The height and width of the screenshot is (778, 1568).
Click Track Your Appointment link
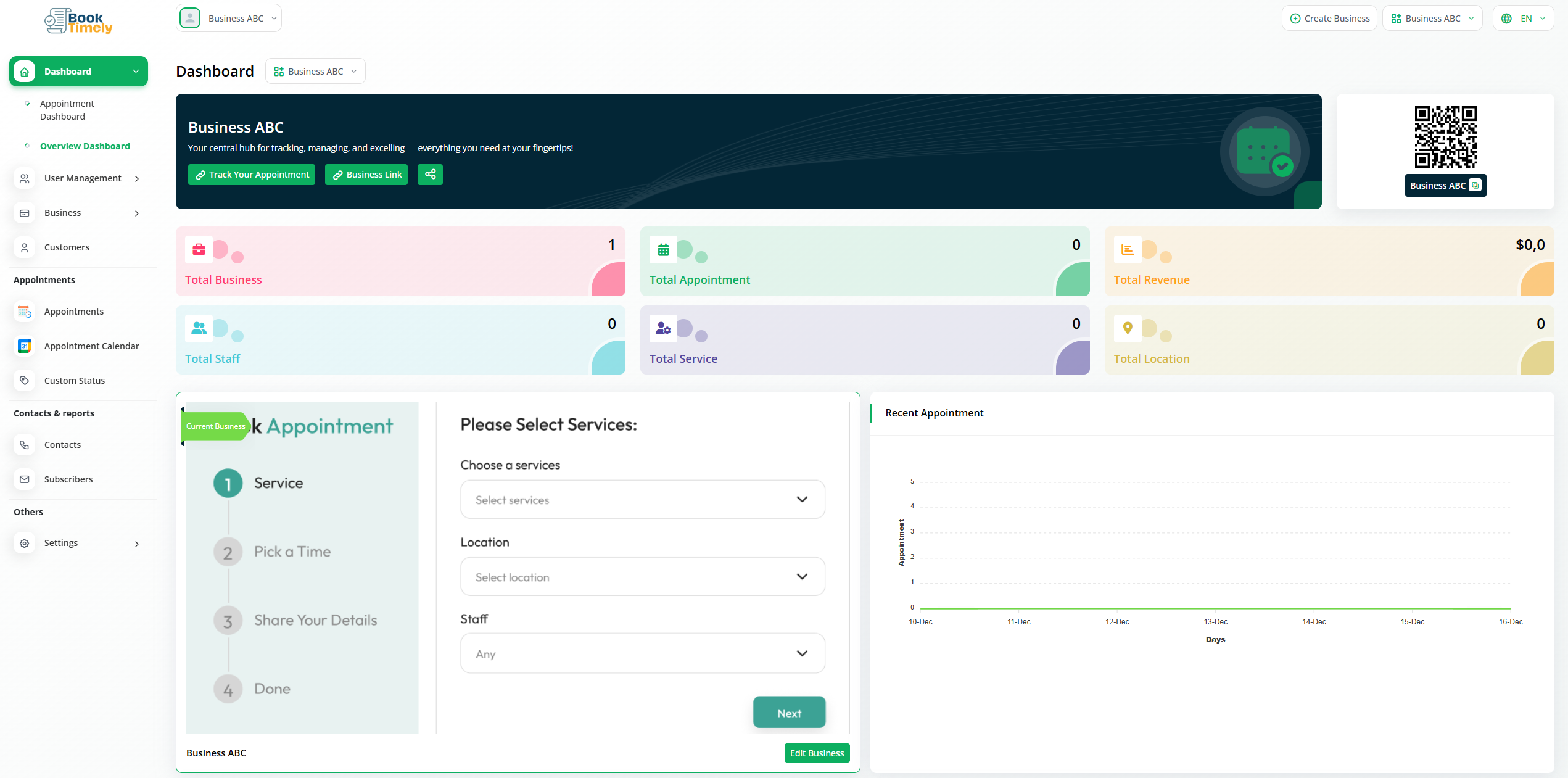pyautogui.click(x=251, y=175)
